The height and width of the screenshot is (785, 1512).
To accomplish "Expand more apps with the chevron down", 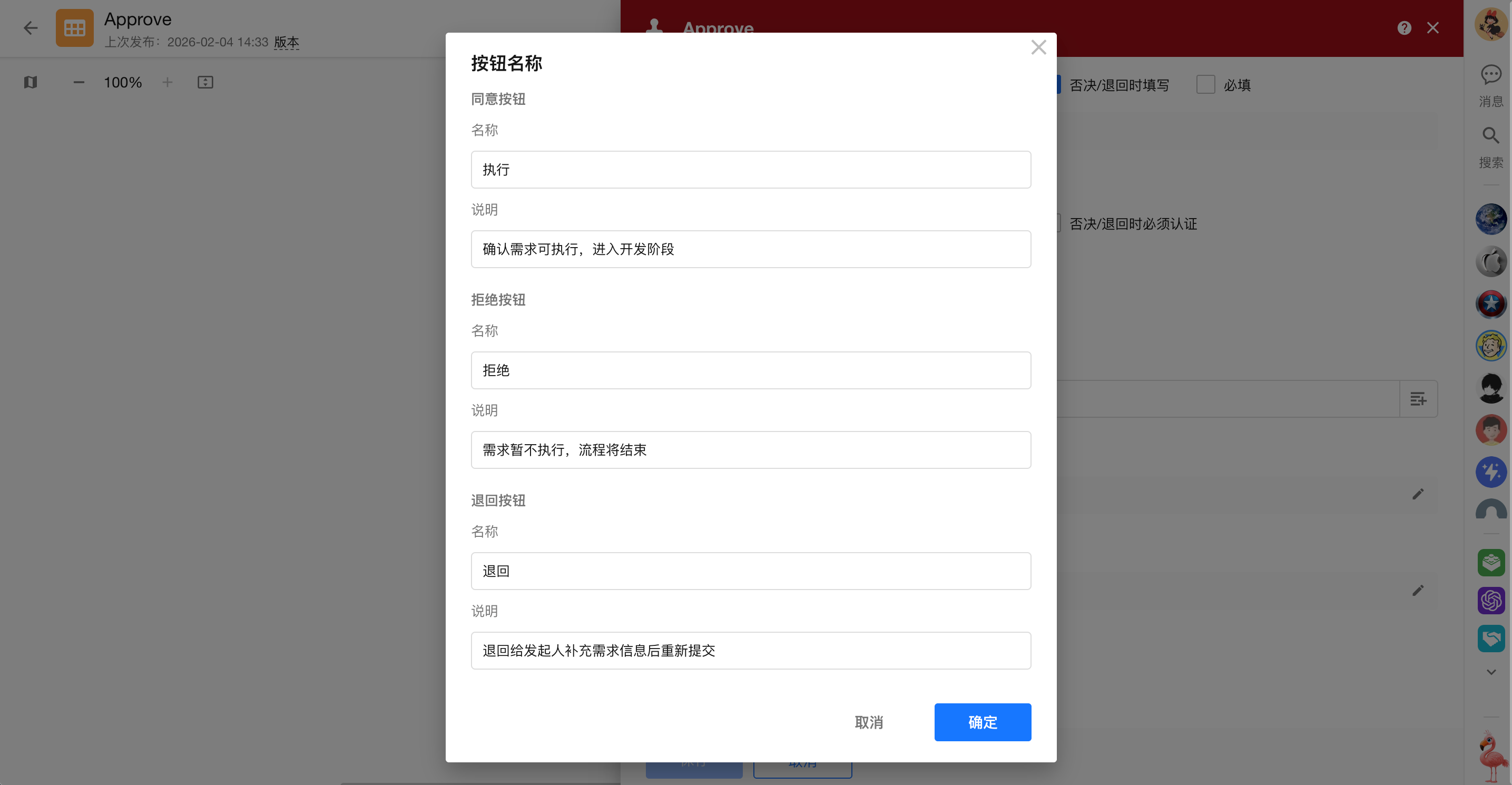I will (x=1491, y=672).
